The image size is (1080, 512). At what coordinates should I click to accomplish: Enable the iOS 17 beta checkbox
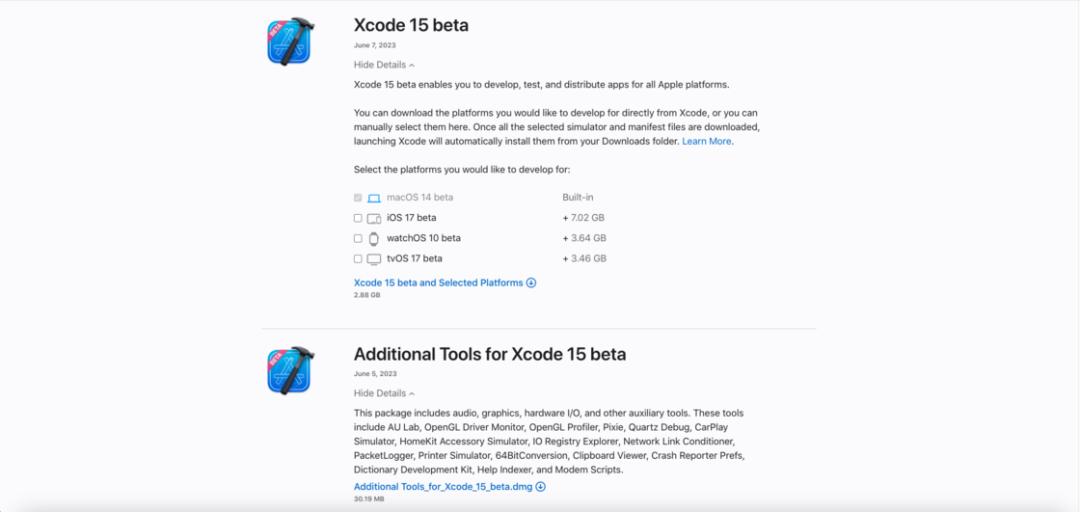(357, 218)
